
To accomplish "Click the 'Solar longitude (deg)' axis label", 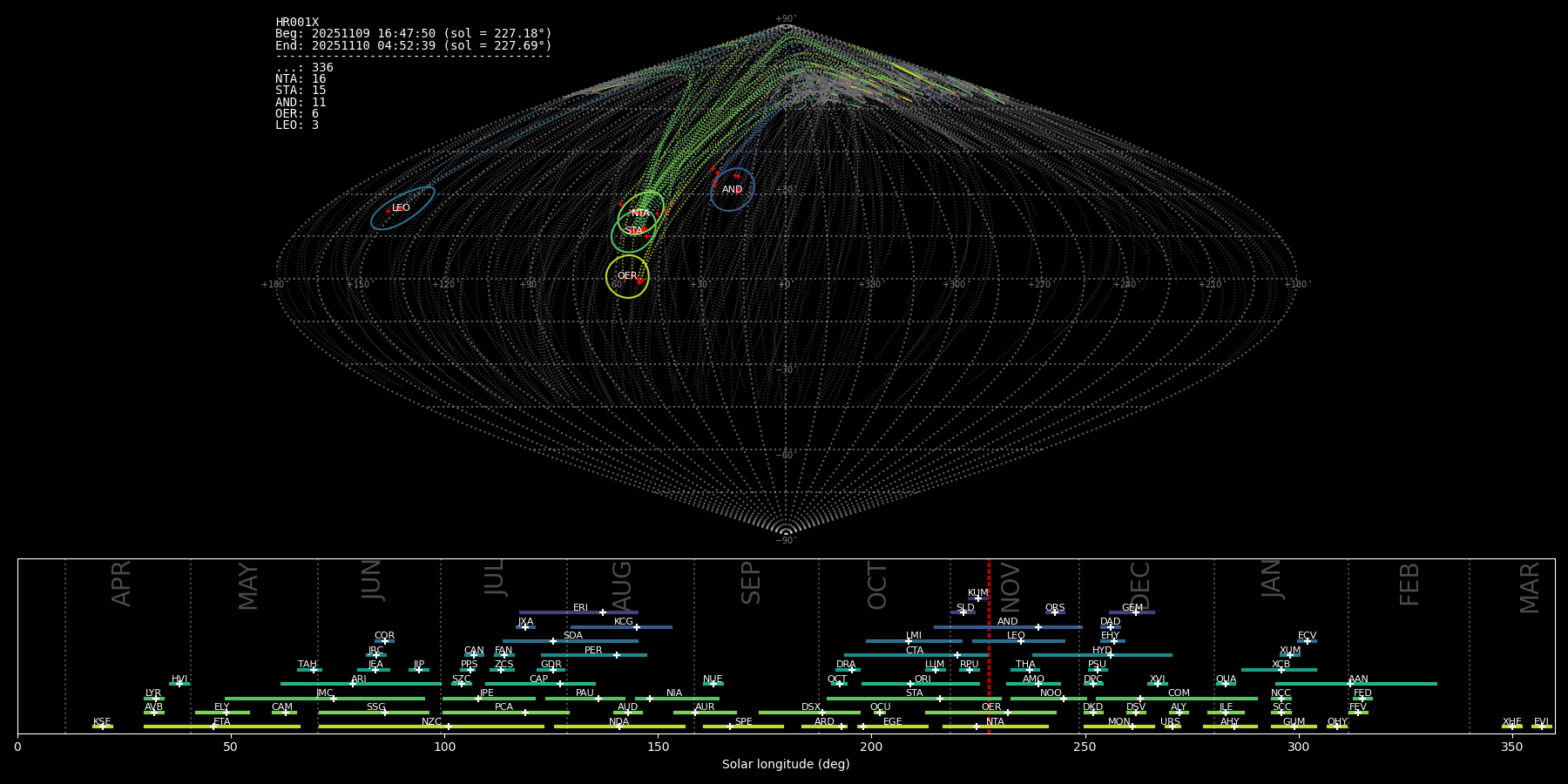I will [786, 765].
